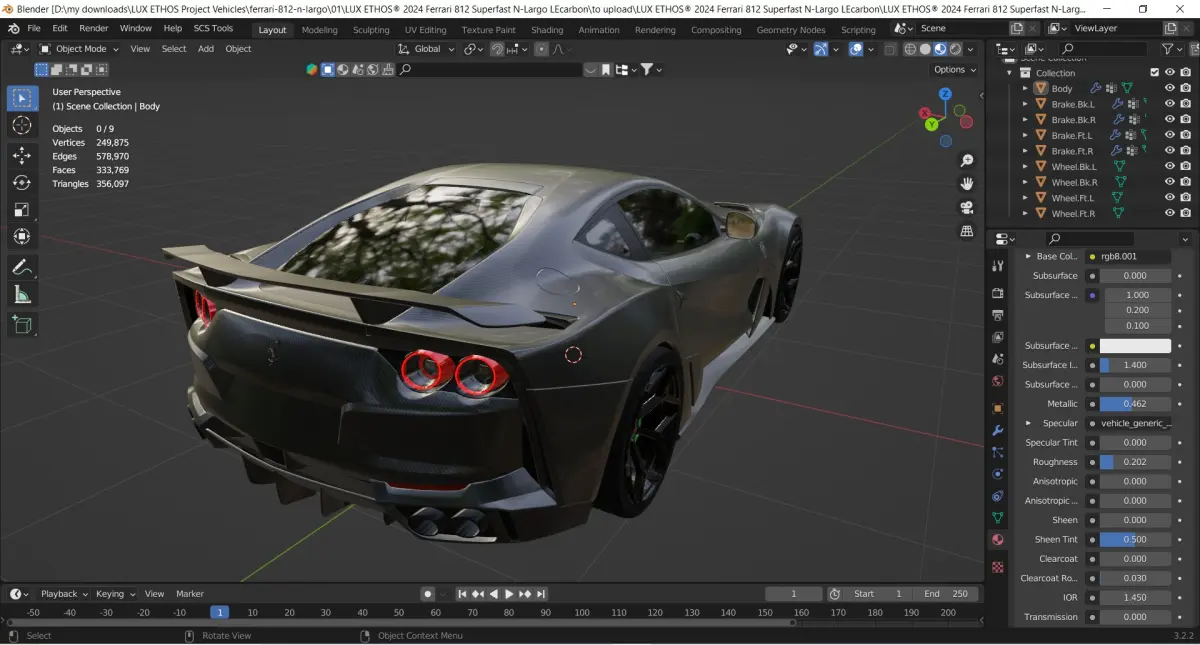The width and height of the screenshot is (1200, 645).
Task: Open the Object properties tab
Action: (x=997, y=408)
